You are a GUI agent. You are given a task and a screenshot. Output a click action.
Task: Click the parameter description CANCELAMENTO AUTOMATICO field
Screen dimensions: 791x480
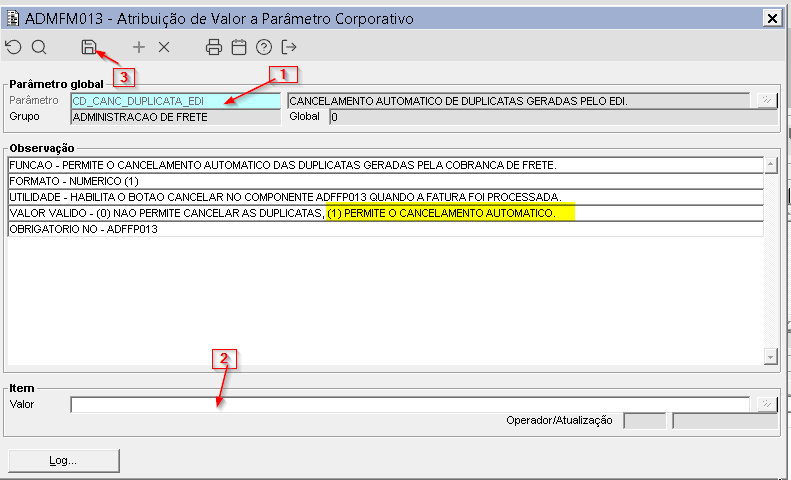(519, 101)
